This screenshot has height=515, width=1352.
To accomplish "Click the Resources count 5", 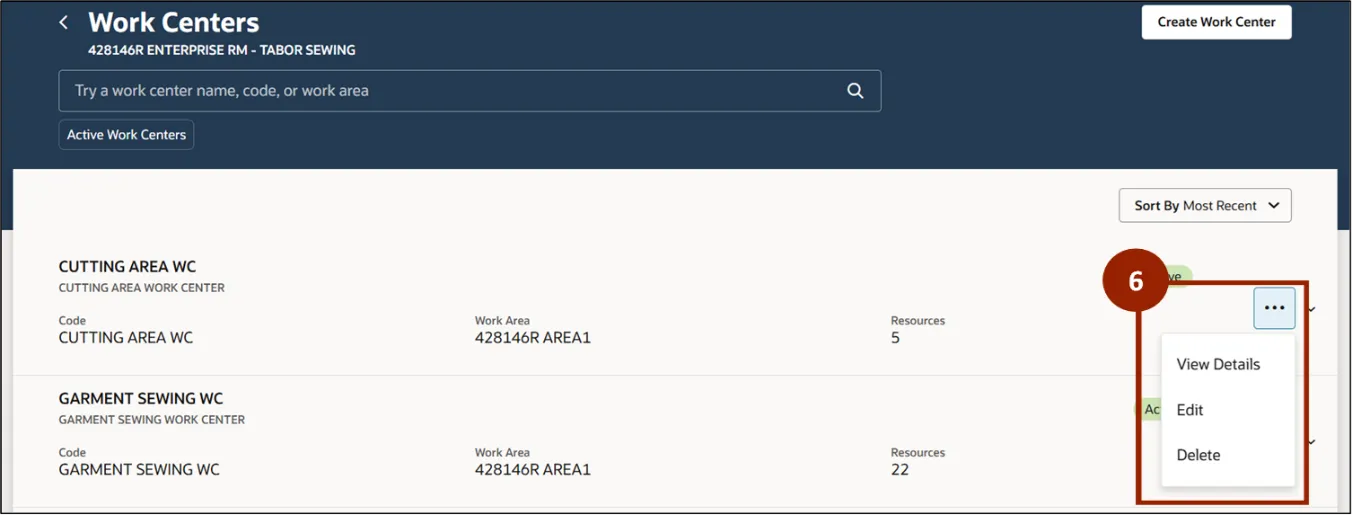I will 895,338.
